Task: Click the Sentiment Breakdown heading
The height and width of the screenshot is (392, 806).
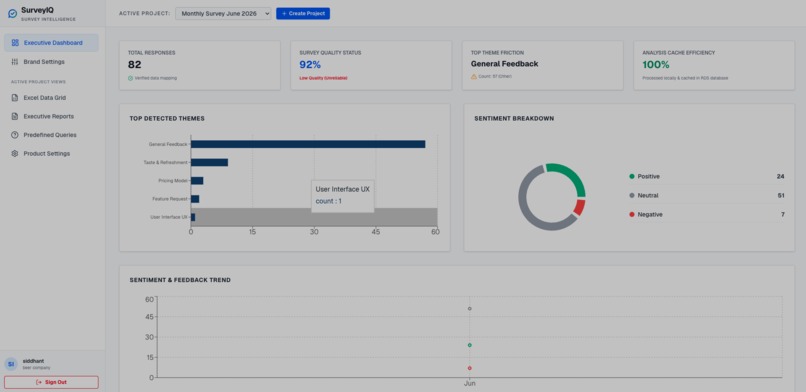Action: click(x=514, y=119)
